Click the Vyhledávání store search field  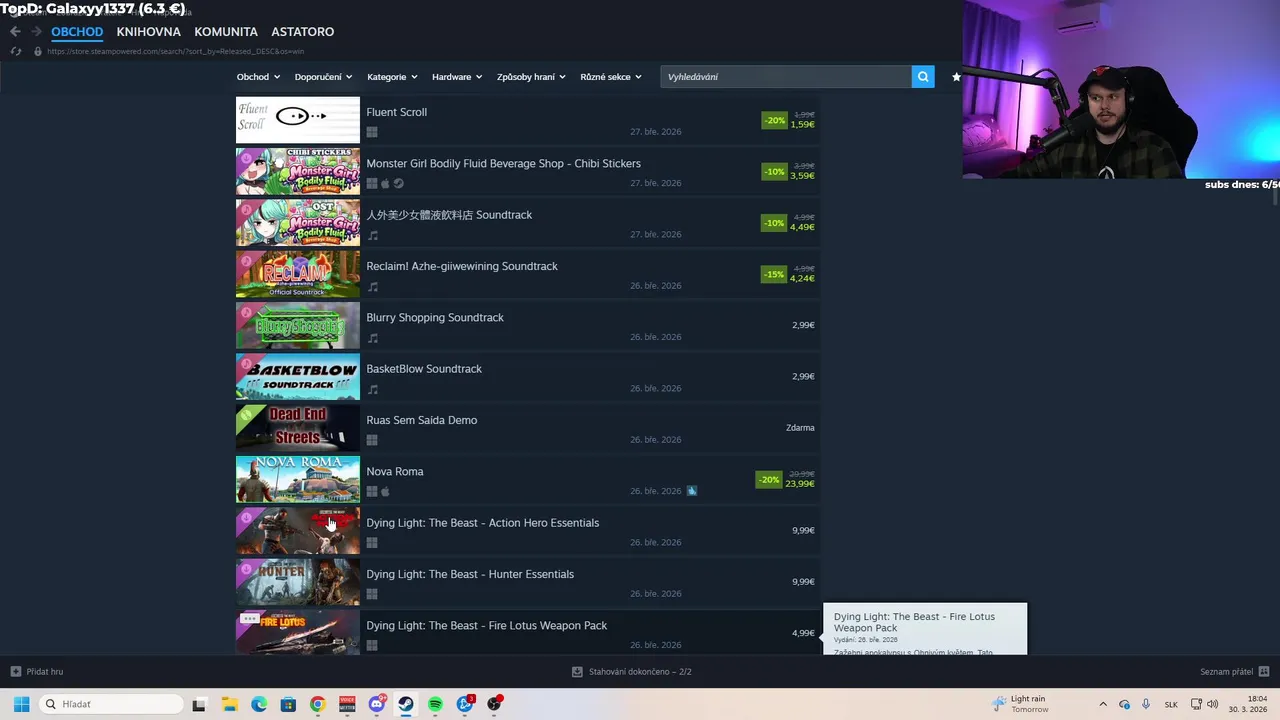(x=786, y=77)
